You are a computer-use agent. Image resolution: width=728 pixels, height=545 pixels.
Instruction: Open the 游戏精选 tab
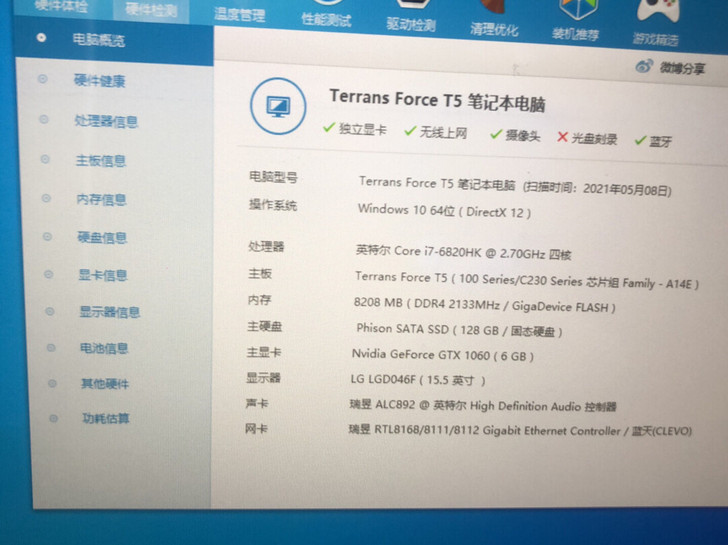(x=655, y=39)
